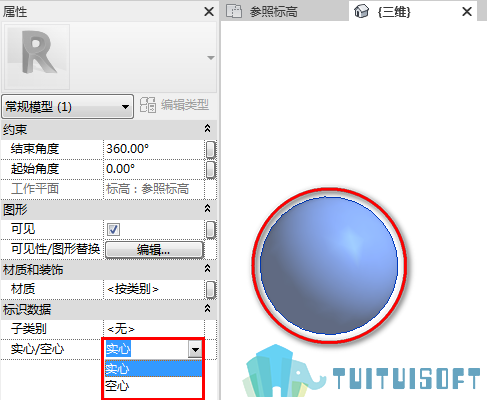Click the floor plan icon on 参照标高 tab
Viewport: 487px width, 400px height.
point(234,11)
